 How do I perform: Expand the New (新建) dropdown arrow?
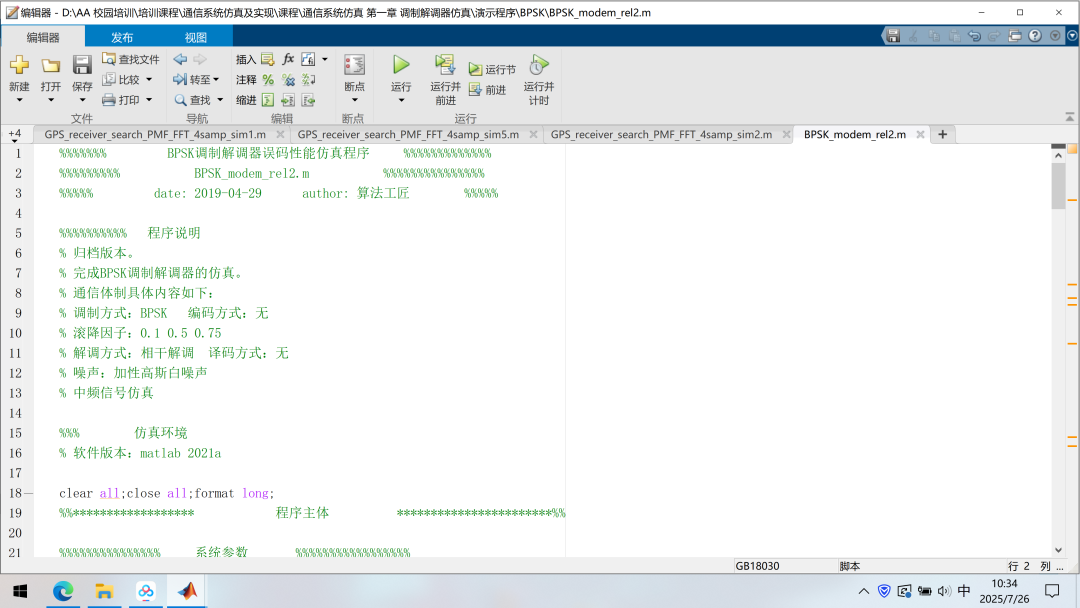[19, 101]
